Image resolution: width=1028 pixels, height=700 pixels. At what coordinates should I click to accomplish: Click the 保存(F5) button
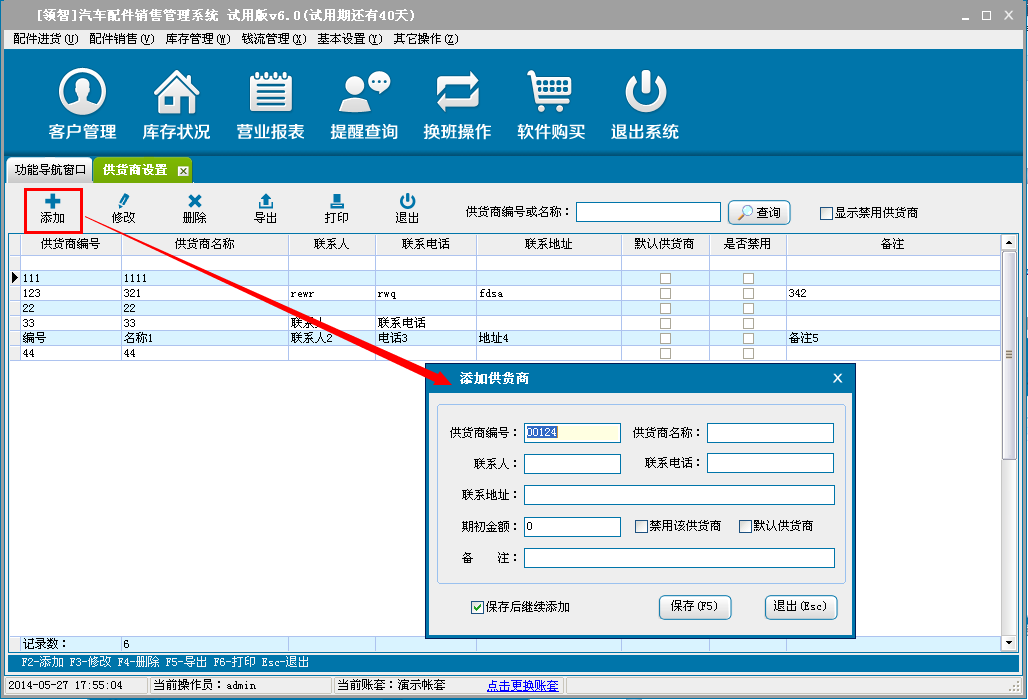tap(695, 607)
